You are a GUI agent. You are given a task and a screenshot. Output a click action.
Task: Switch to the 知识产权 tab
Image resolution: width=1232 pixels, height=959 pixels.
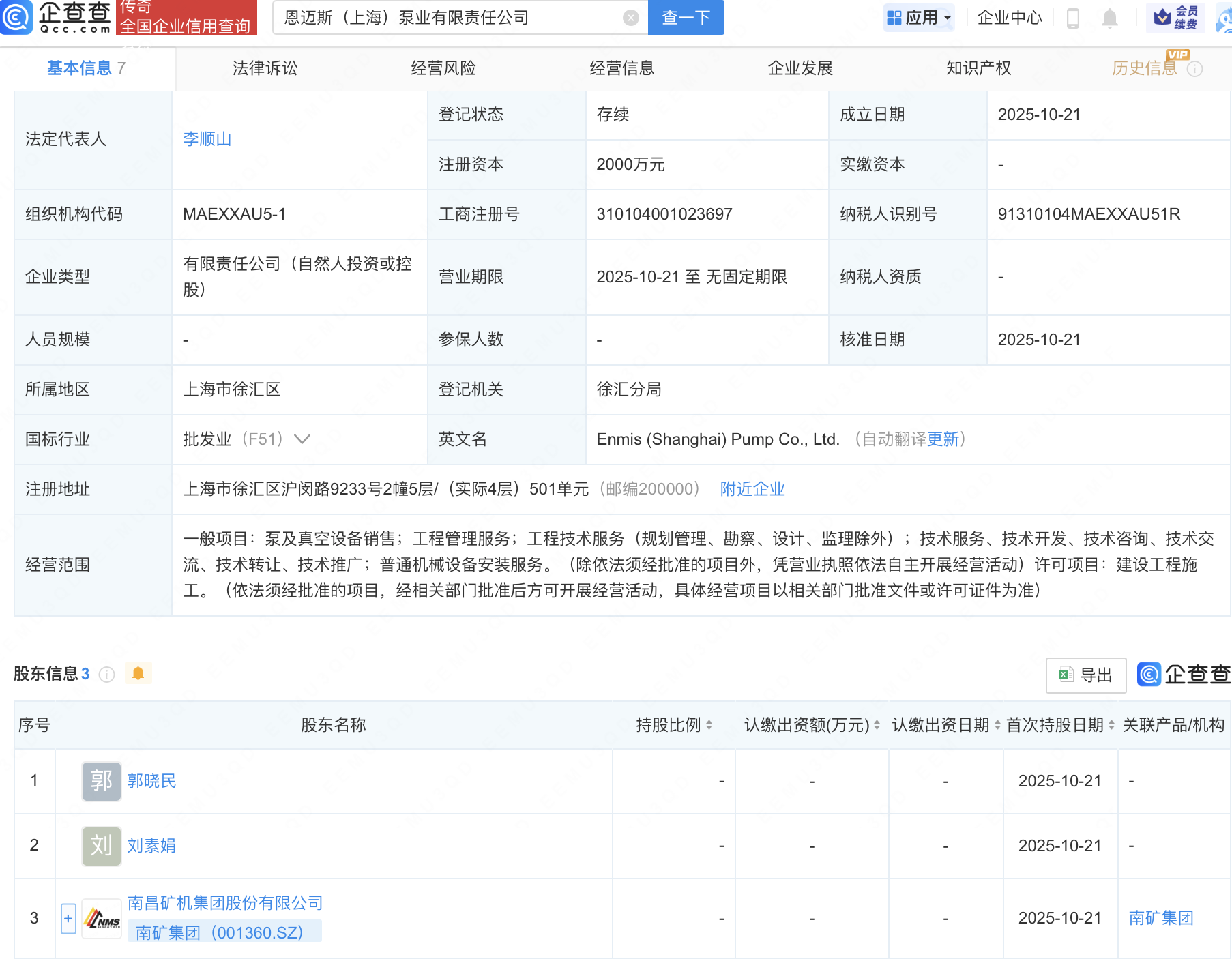tap(978, 68)
